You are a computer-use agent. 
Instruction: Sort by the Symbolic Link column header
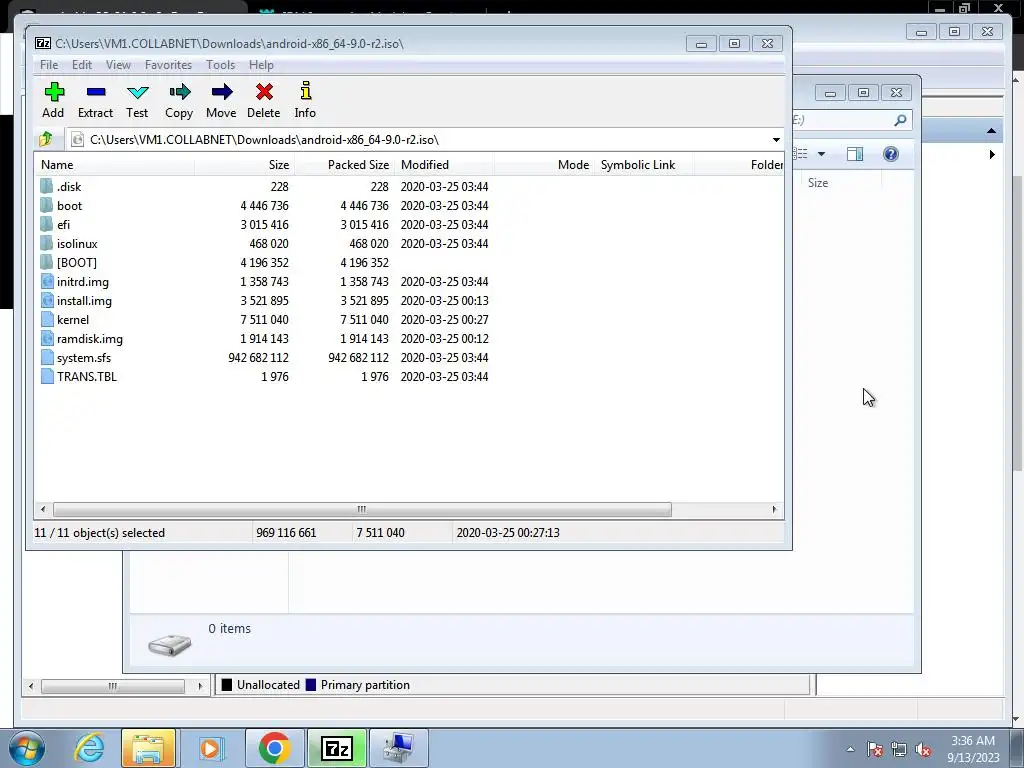click(644, 165)
